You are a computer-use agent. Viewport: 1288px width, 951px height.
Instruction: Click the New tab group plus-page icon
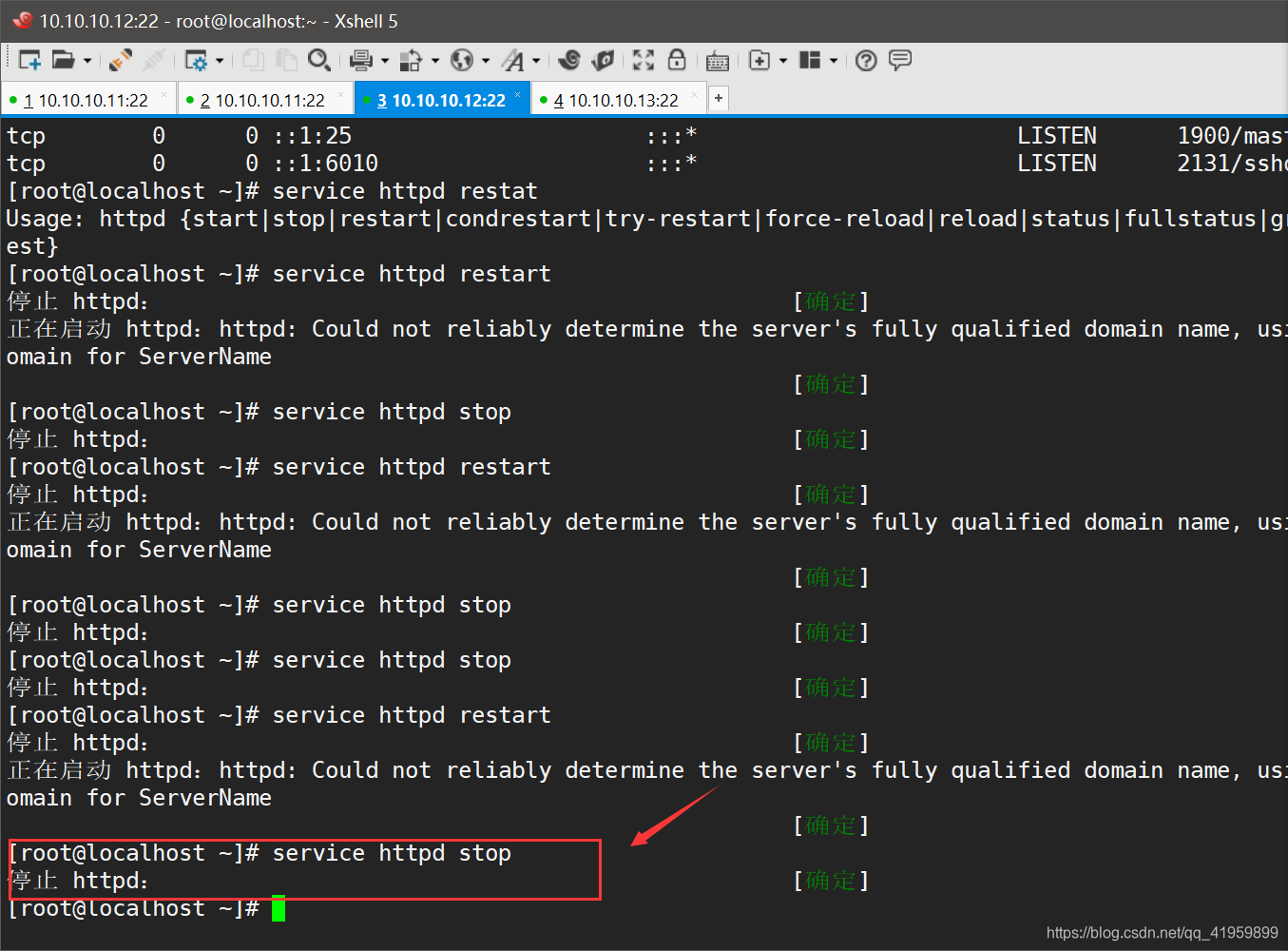[759, 61]
